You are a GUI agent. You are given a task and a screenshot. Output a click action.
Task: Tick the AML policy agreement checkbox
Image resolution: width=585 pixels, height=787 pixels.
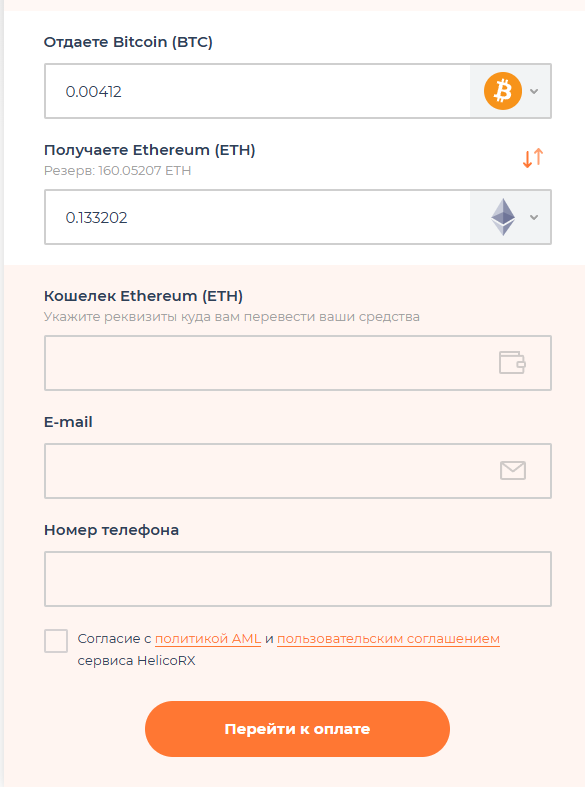pyautogui.click(x=56, y=641)
